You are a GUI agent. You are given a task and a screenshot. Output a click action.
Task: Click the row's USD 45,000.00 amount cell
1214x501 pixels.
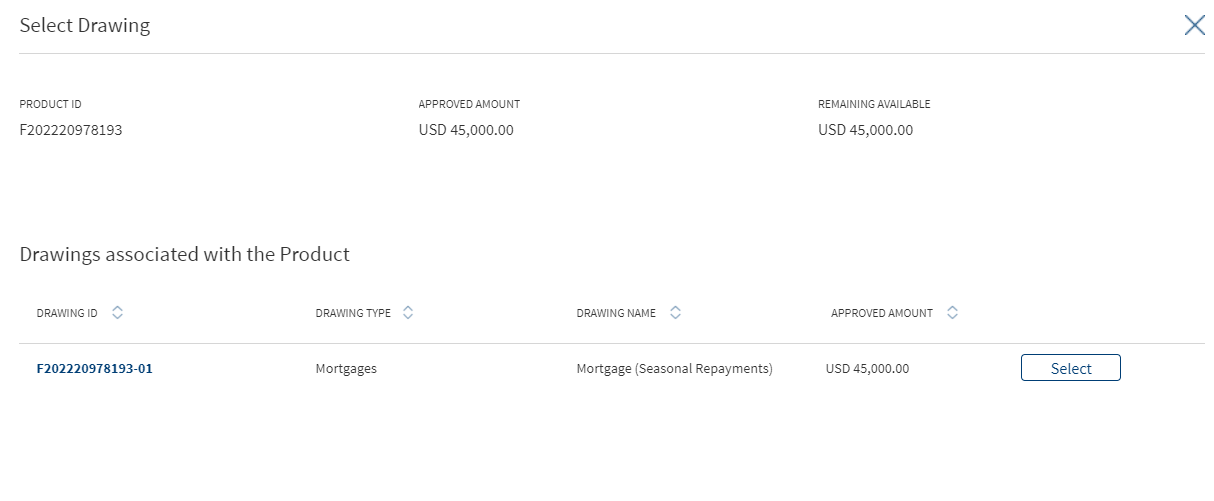[868, 368]
